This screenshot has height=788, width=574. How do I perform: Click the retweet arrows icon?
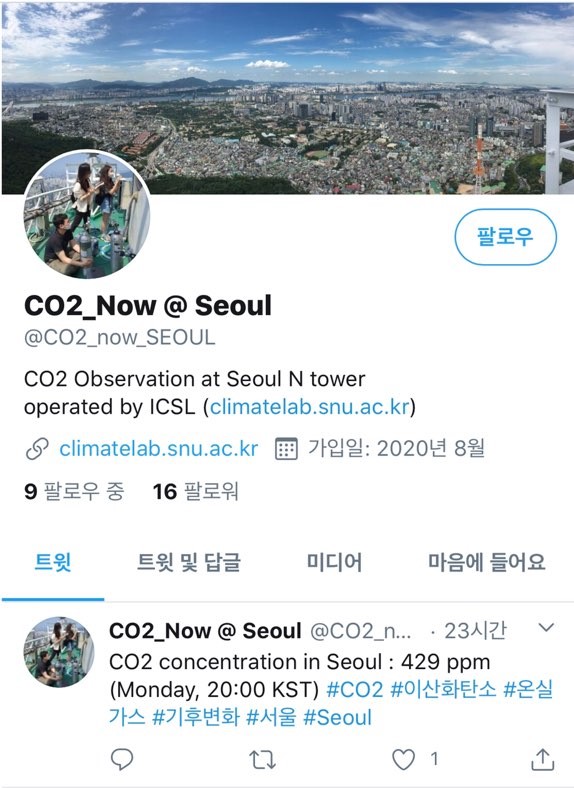[262, 759]
